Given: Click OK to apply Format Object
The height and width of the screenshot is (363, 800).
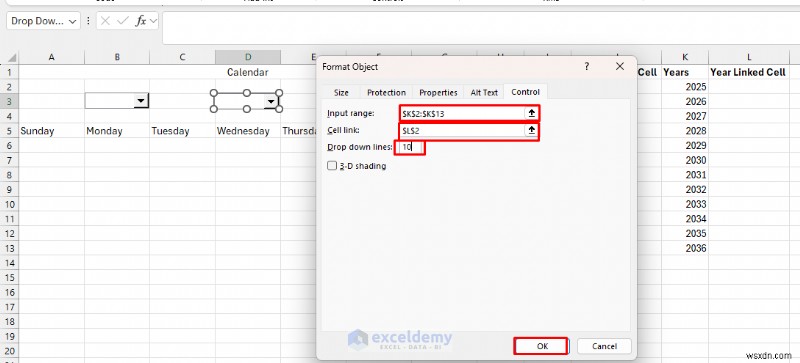Looking at the screenshot, I should point(542,346).
